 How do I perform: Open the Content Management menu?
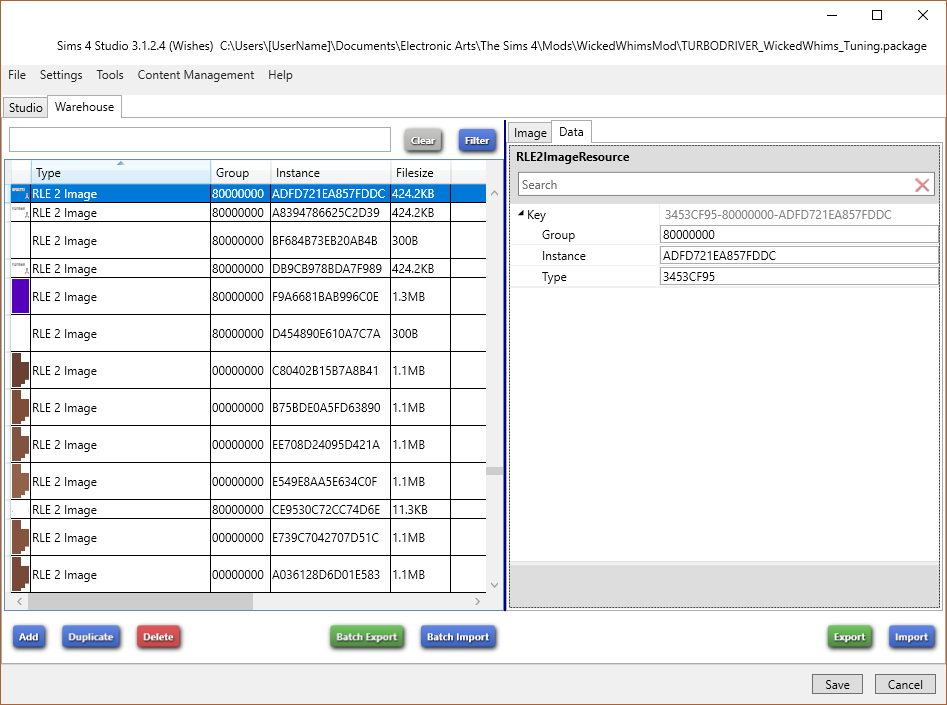click(x=196, y=75)
